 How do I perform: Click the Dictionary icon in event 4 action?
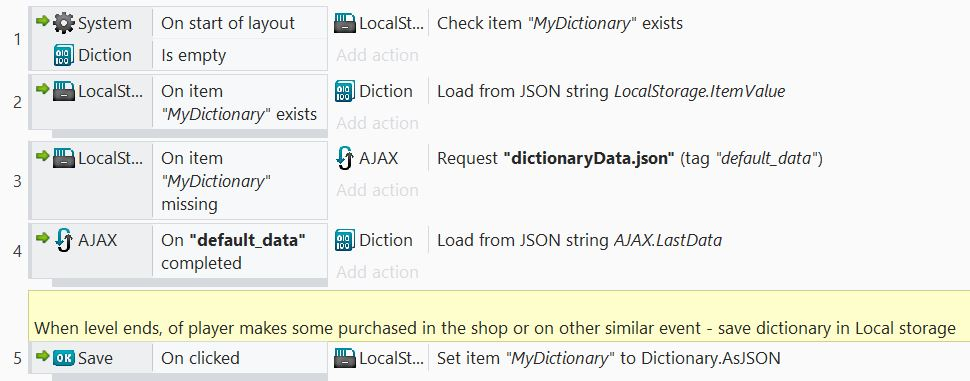coord(345,240)
